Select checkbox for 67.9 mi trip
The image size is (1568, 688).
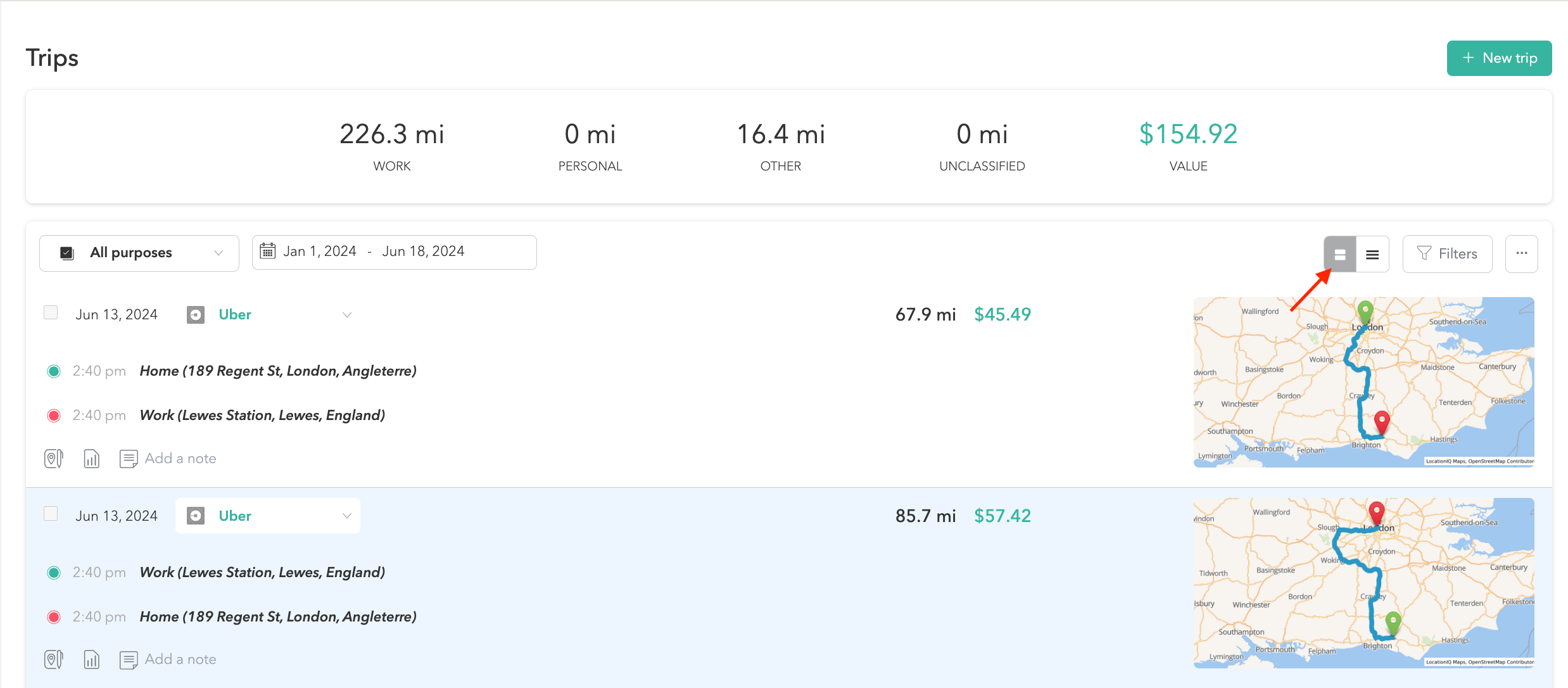(51, 312)
